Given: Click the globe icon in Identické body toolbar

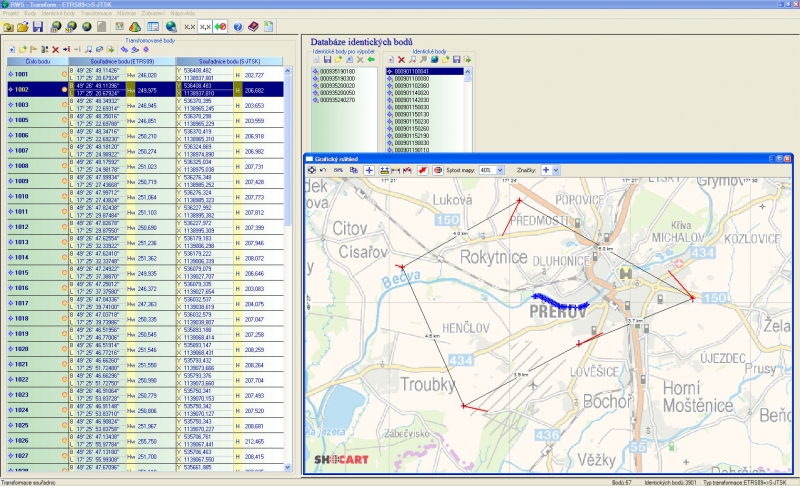Looking at the screenshot, I should (434, 60).
